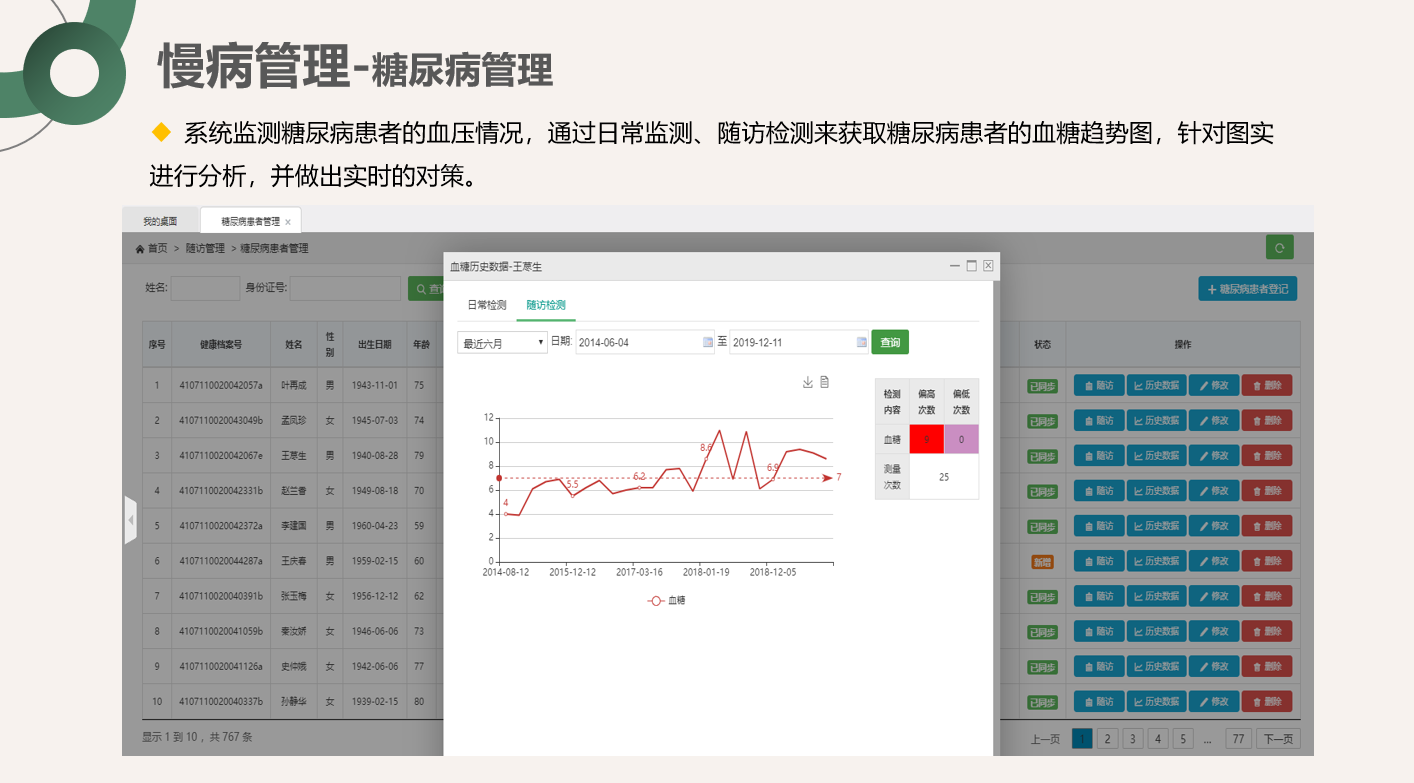Go to page 4 in pagination
The height and width of the screenshot is (783, 1414).
click(1157, 739)
